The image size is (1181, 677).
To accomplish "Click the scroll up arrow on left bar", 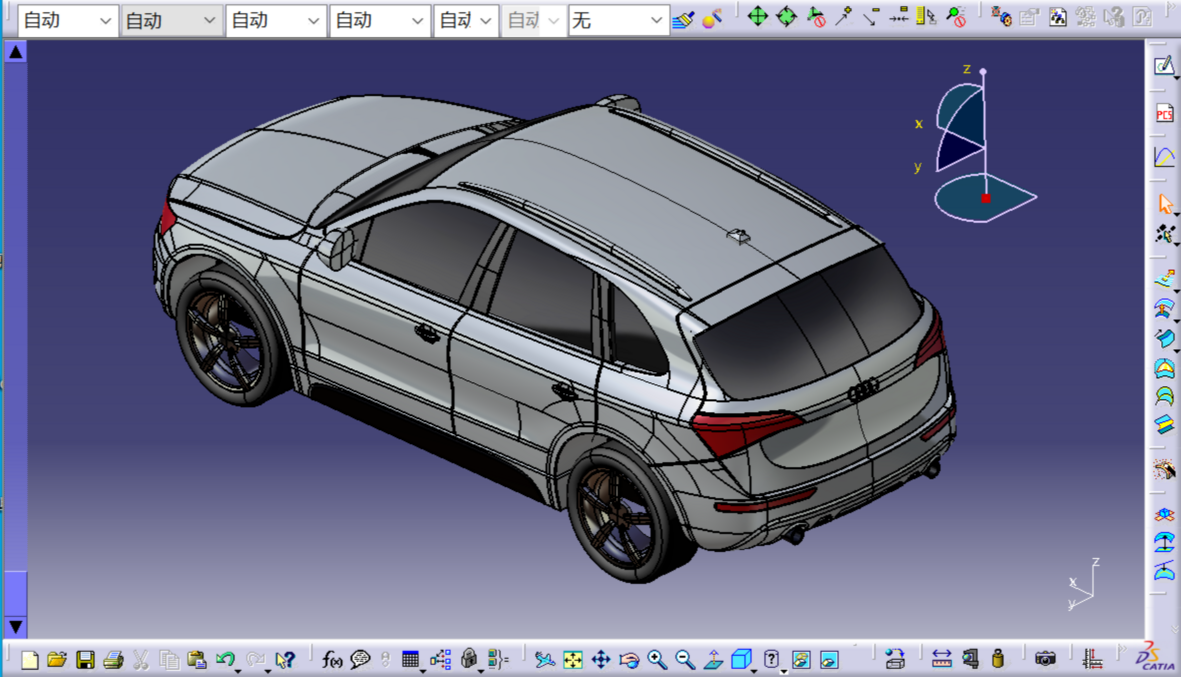I will [15, 52].
